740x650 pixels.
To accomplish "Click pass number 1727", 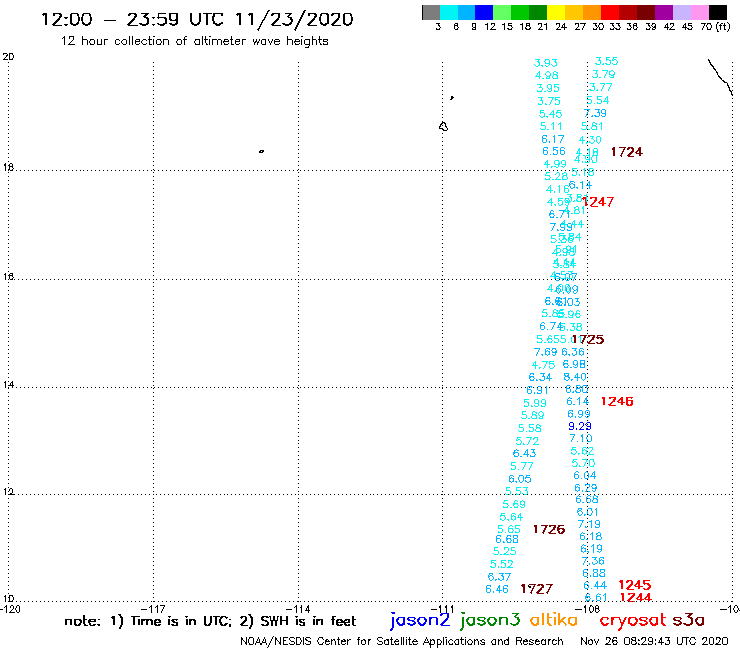I will (x=537, y=589).
